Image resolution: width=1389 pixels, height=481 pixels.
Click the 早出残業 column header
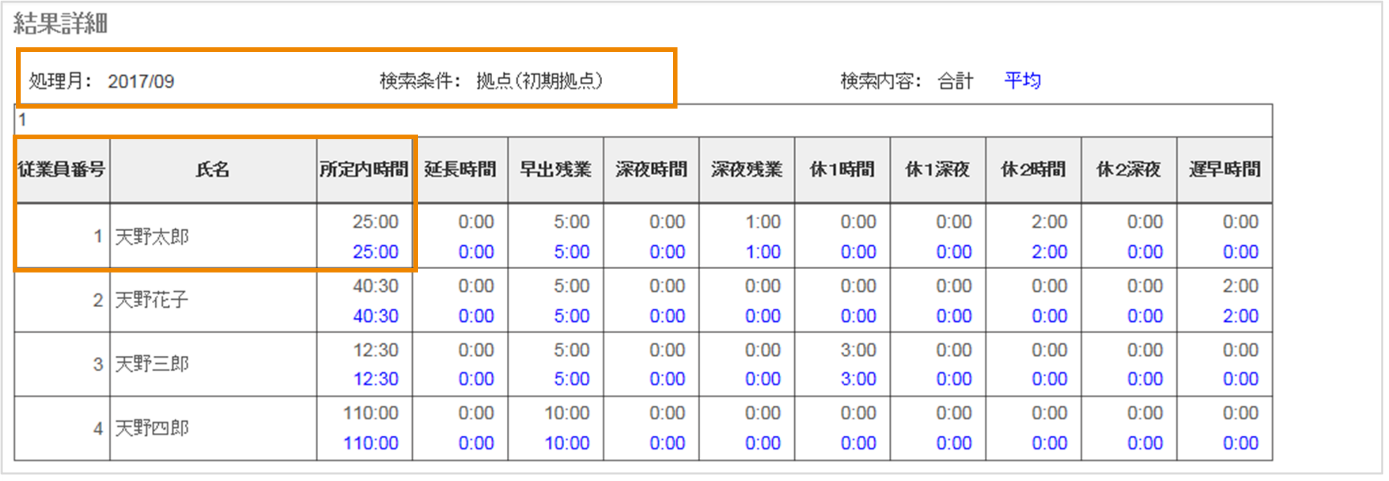[x=555, y=169]
